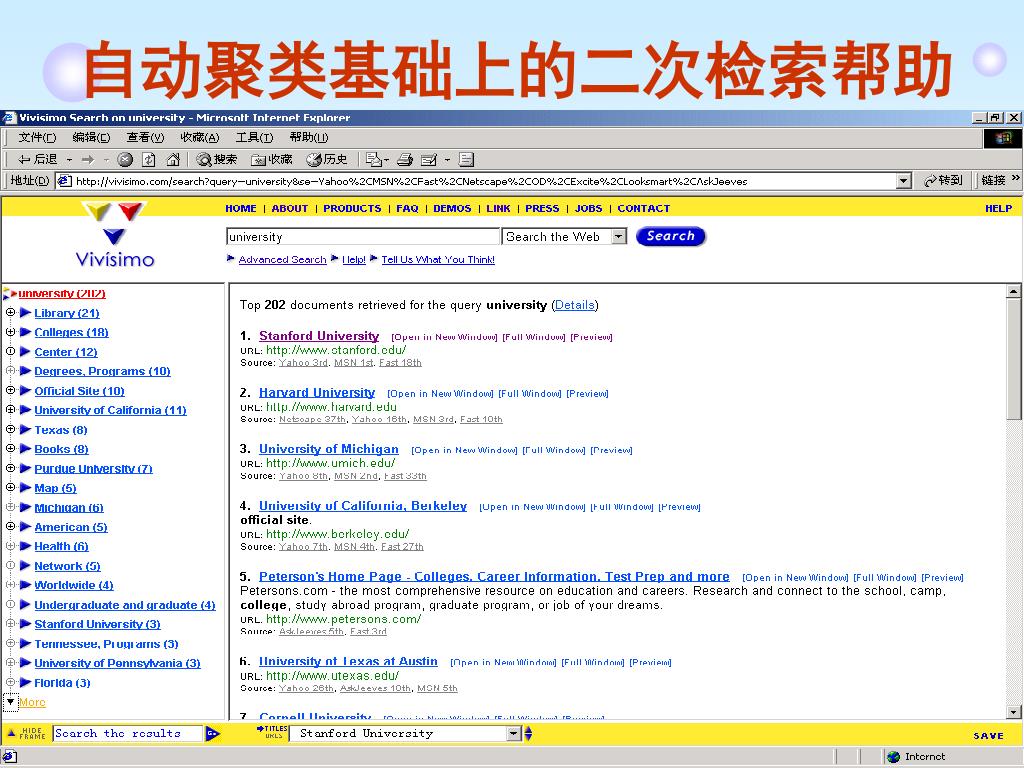Refresh the page with refresh icon
This screenshot has height=768, width=1024.
[149, 159]
